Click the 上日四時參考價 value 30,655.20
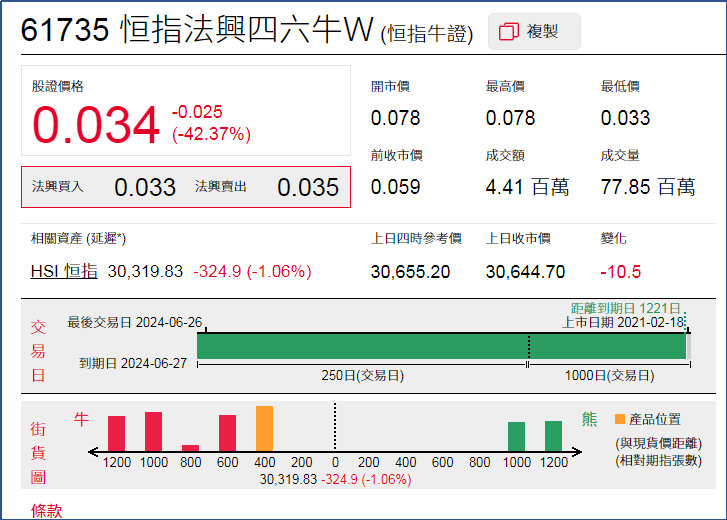This screenshot has width=727, height=520. pos(410,272)
